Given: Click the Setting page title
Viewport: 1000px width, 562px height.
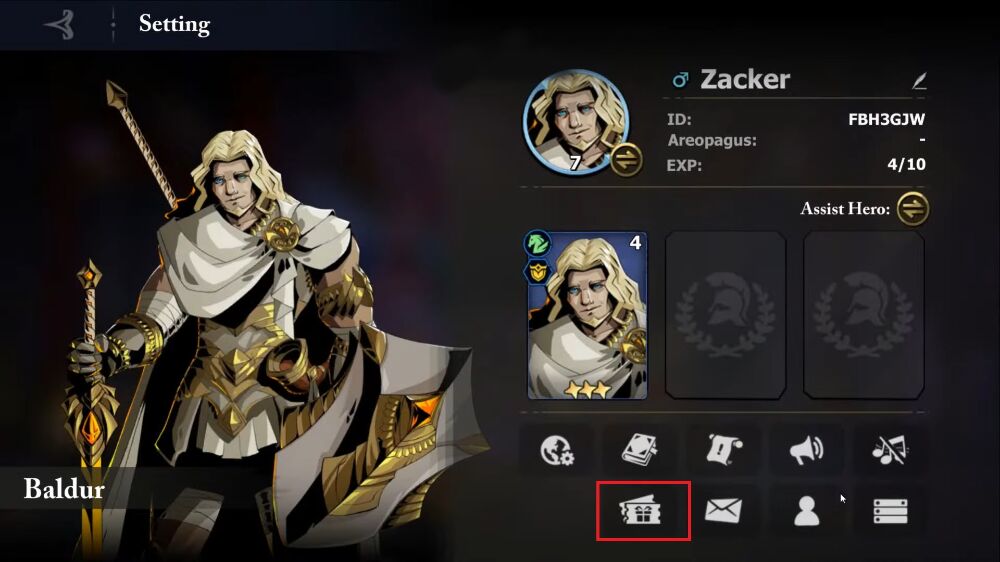Looking at the screenshot, I should point(174,24).
